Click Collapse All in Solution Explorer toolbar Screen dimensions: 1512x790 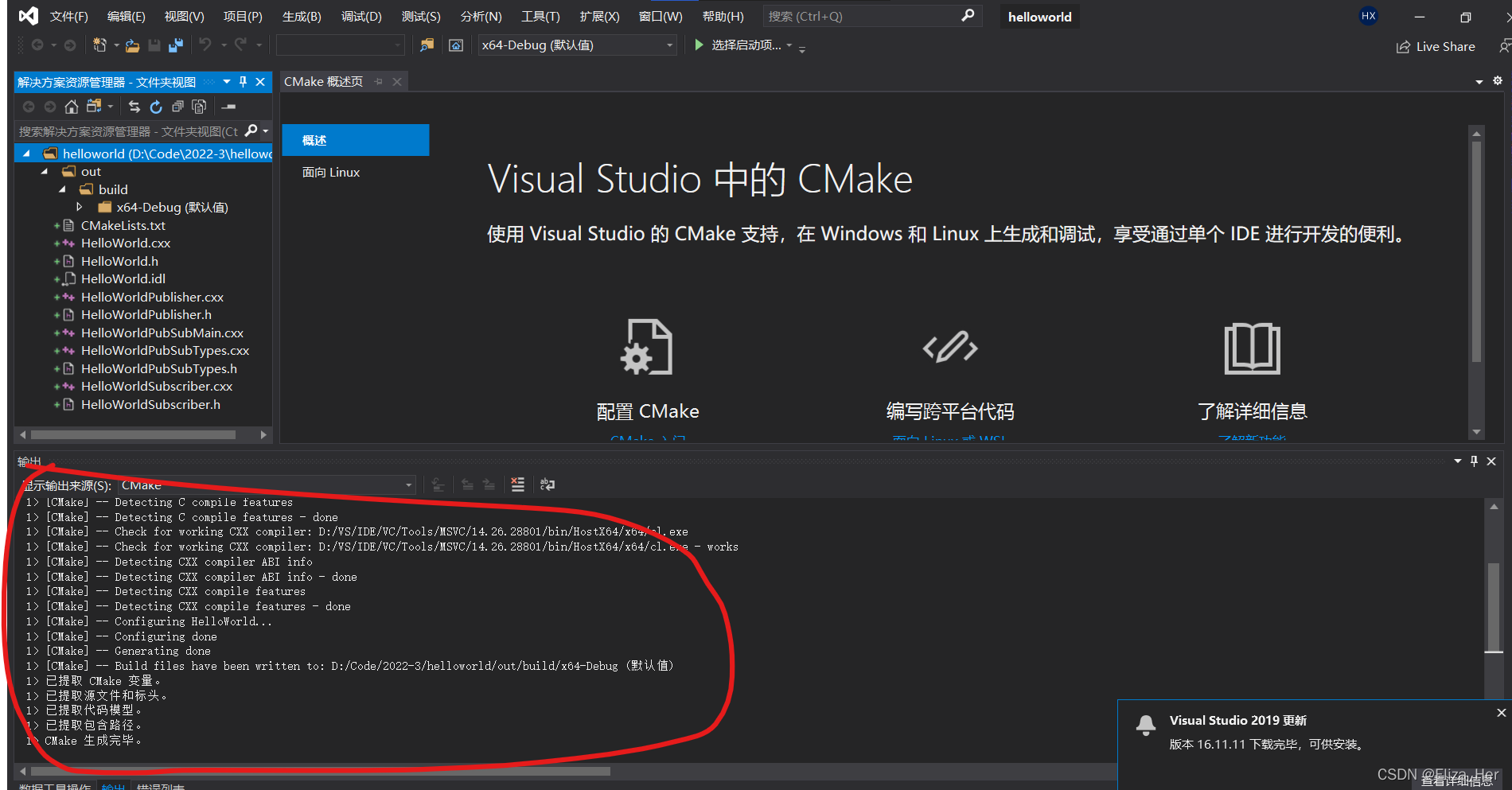177,107
